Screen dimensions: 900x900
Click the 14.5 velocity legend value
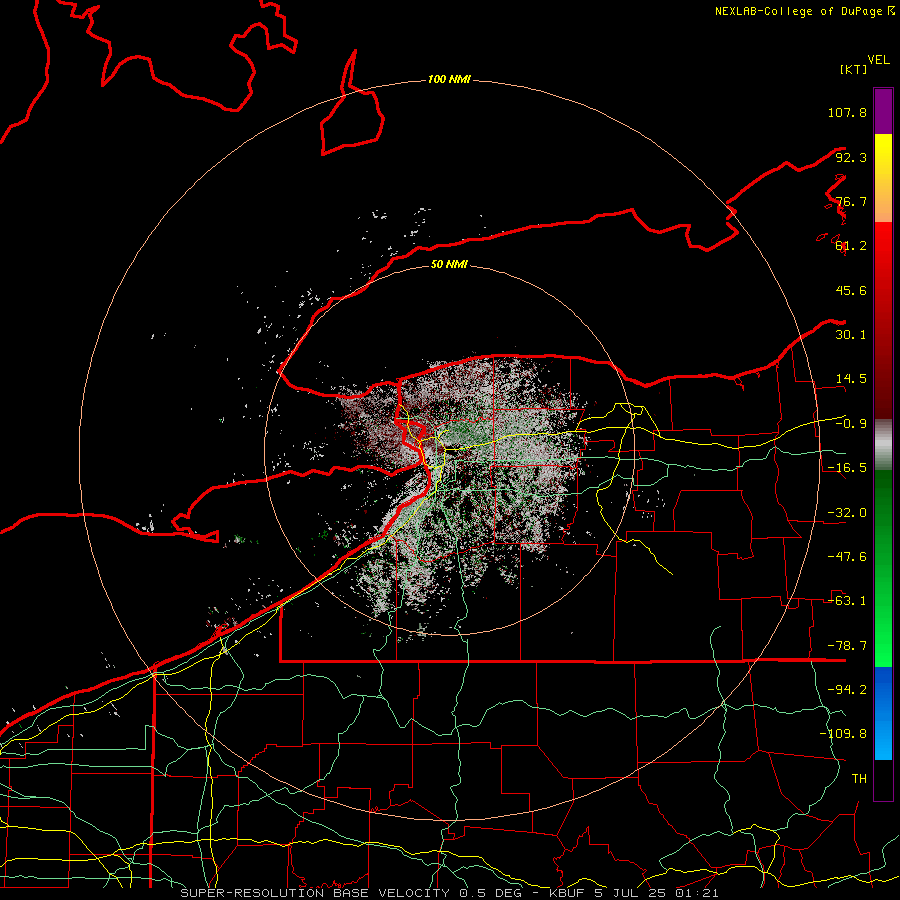(851, 379)
